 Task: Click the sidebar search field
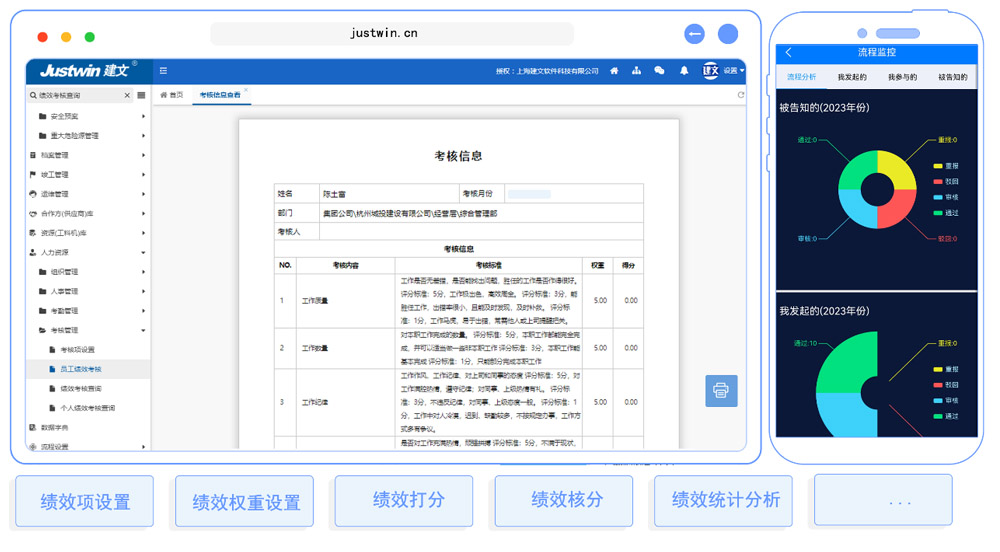click(x=80, y=95)
